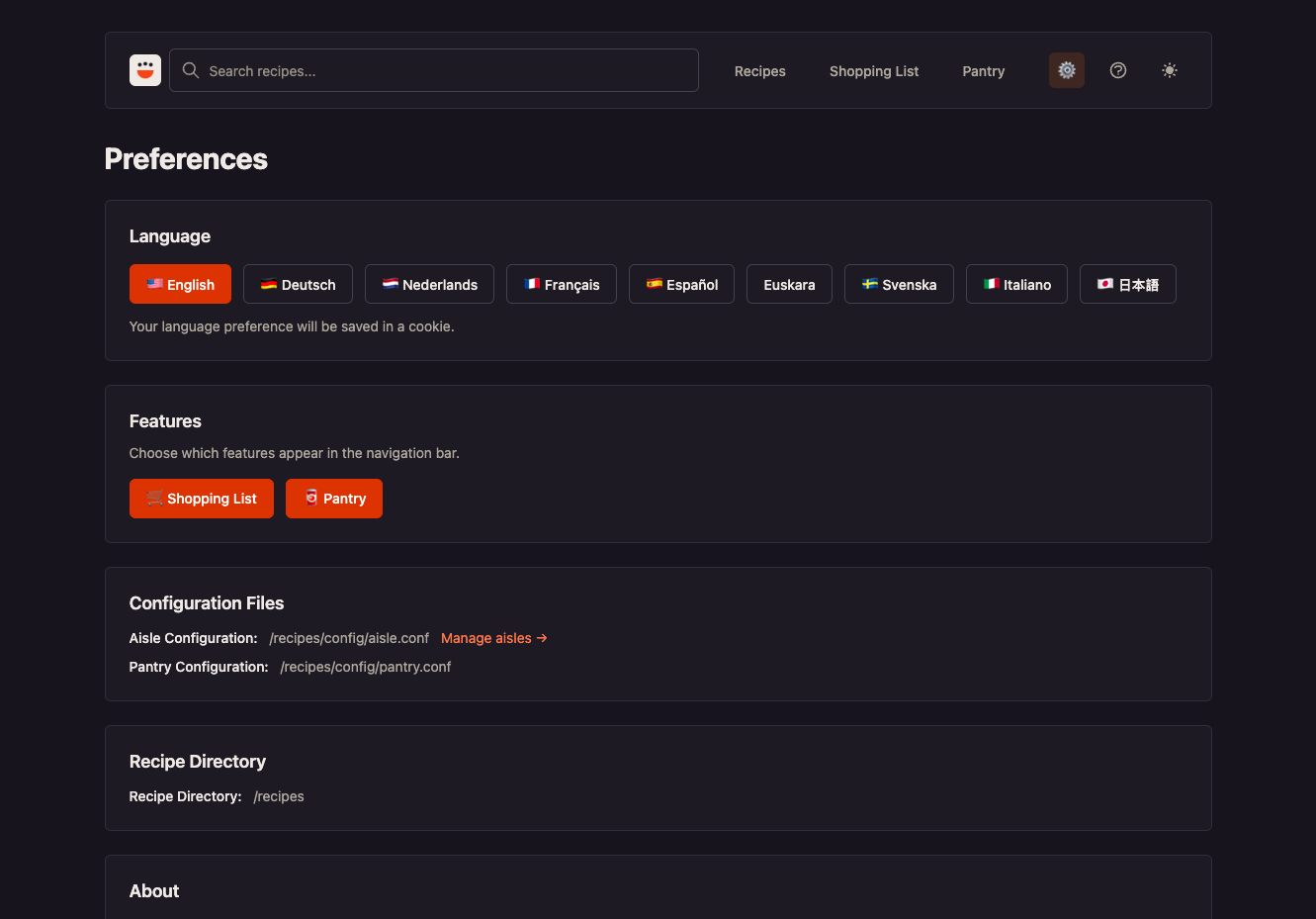Toggle light theme with the sun icon
Viewport: 1316px width, 919px height.
(x=1170, y=70)
